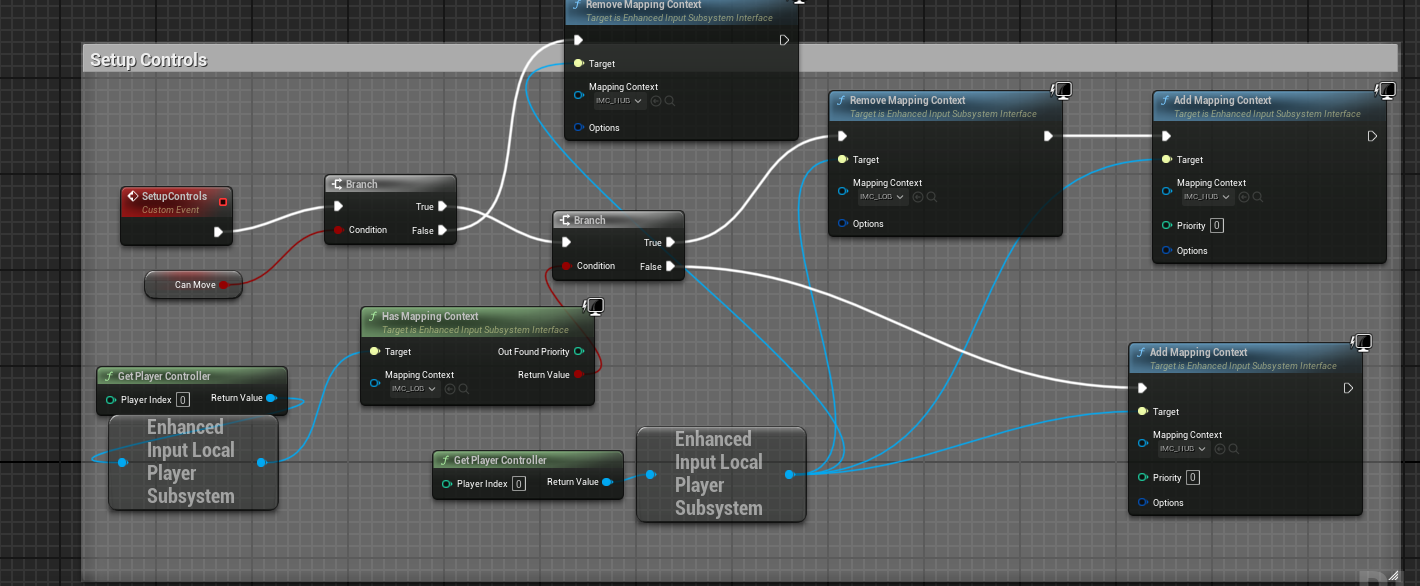Open Mapping Context dropdown in lower Add Mapping Context
The width and height of the screenshot is (1420, 586).
coord(1183,449)
